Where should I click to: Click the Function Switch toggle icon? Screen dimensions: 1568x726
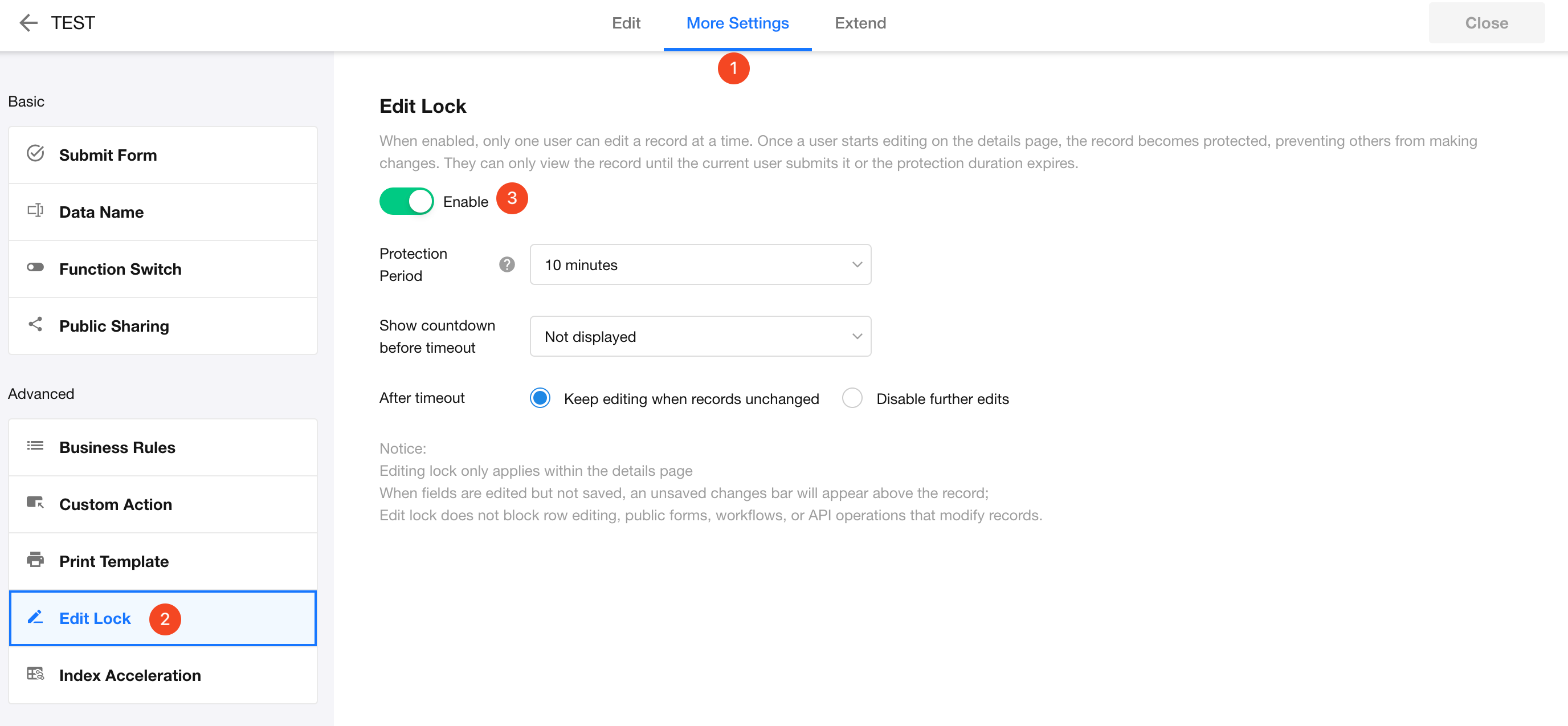(35, 268)
